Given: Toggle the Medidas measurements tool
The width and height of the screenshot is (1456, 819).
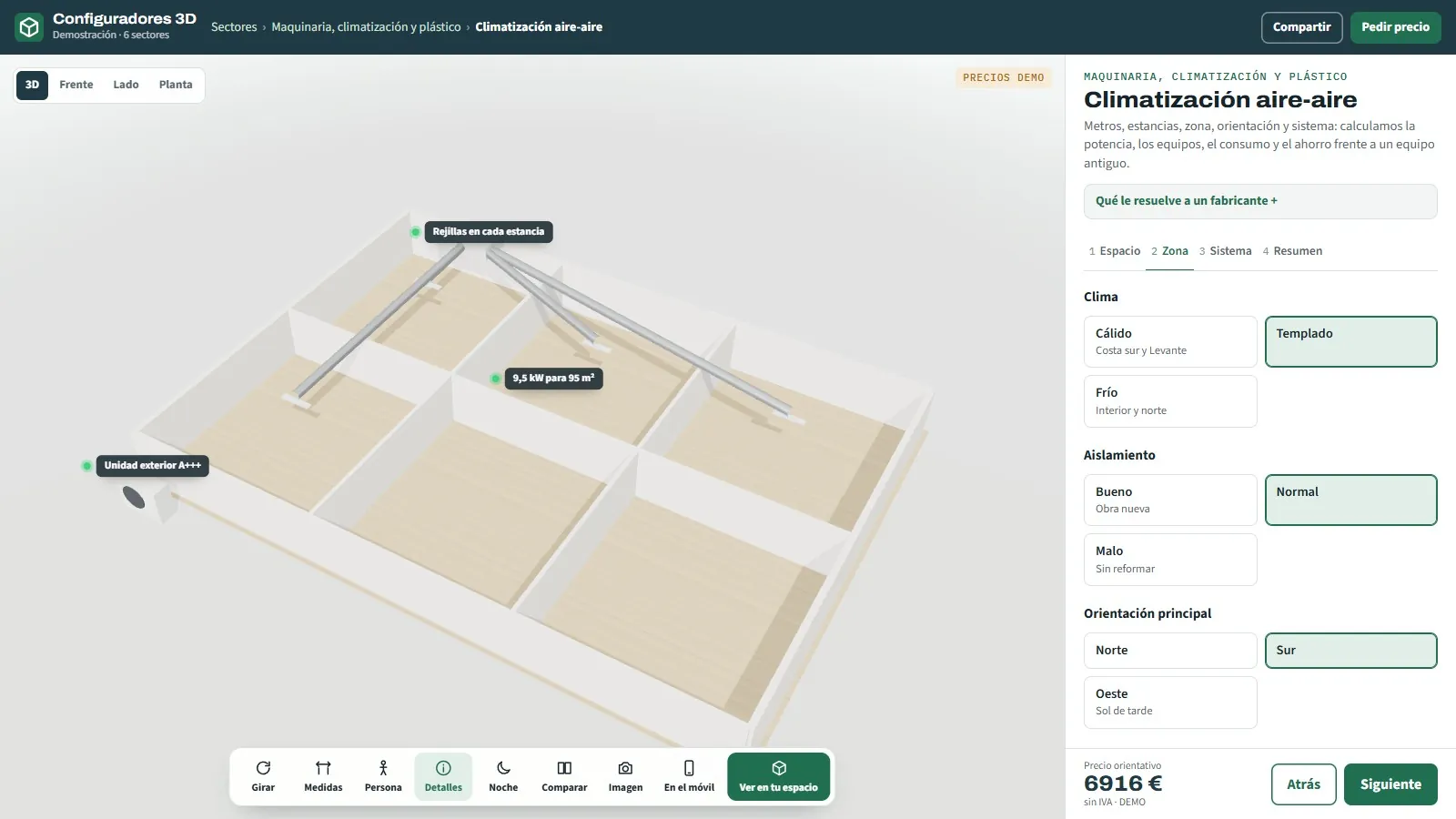Looking at the screenshot, I should click(x=323, y=776).
